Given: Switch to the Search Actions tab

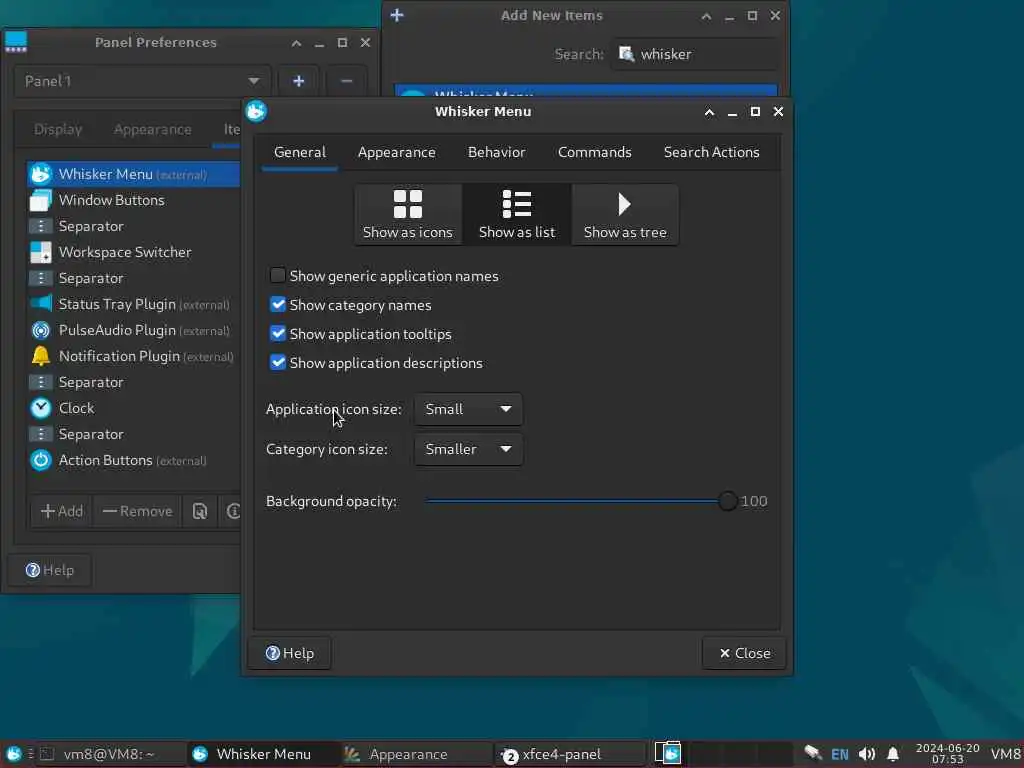Looking at the screenshot, I should tap(711, 152).
